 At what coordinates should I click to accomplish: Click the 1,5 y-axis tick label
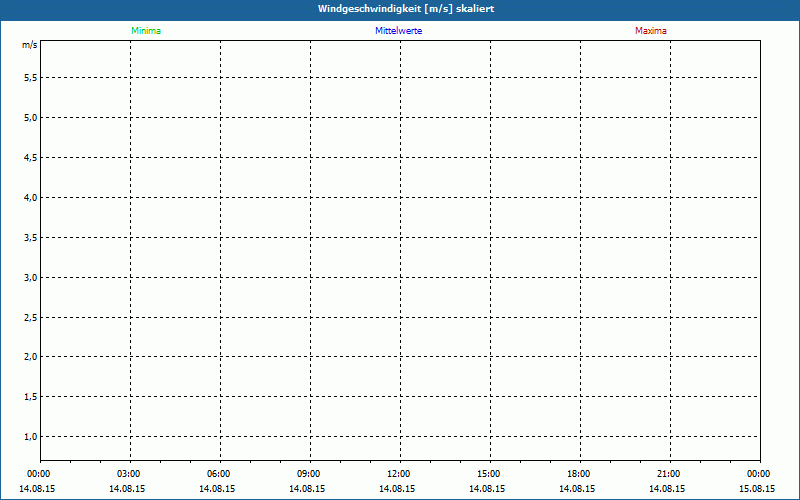(30, 397)
